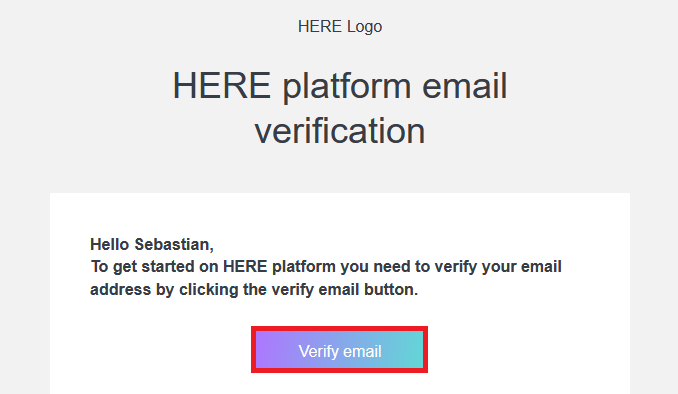Viewport: 678px width, 394px height.
Task: Click the Hello Sebastian greeting line
Action: (x=152, y=244)
